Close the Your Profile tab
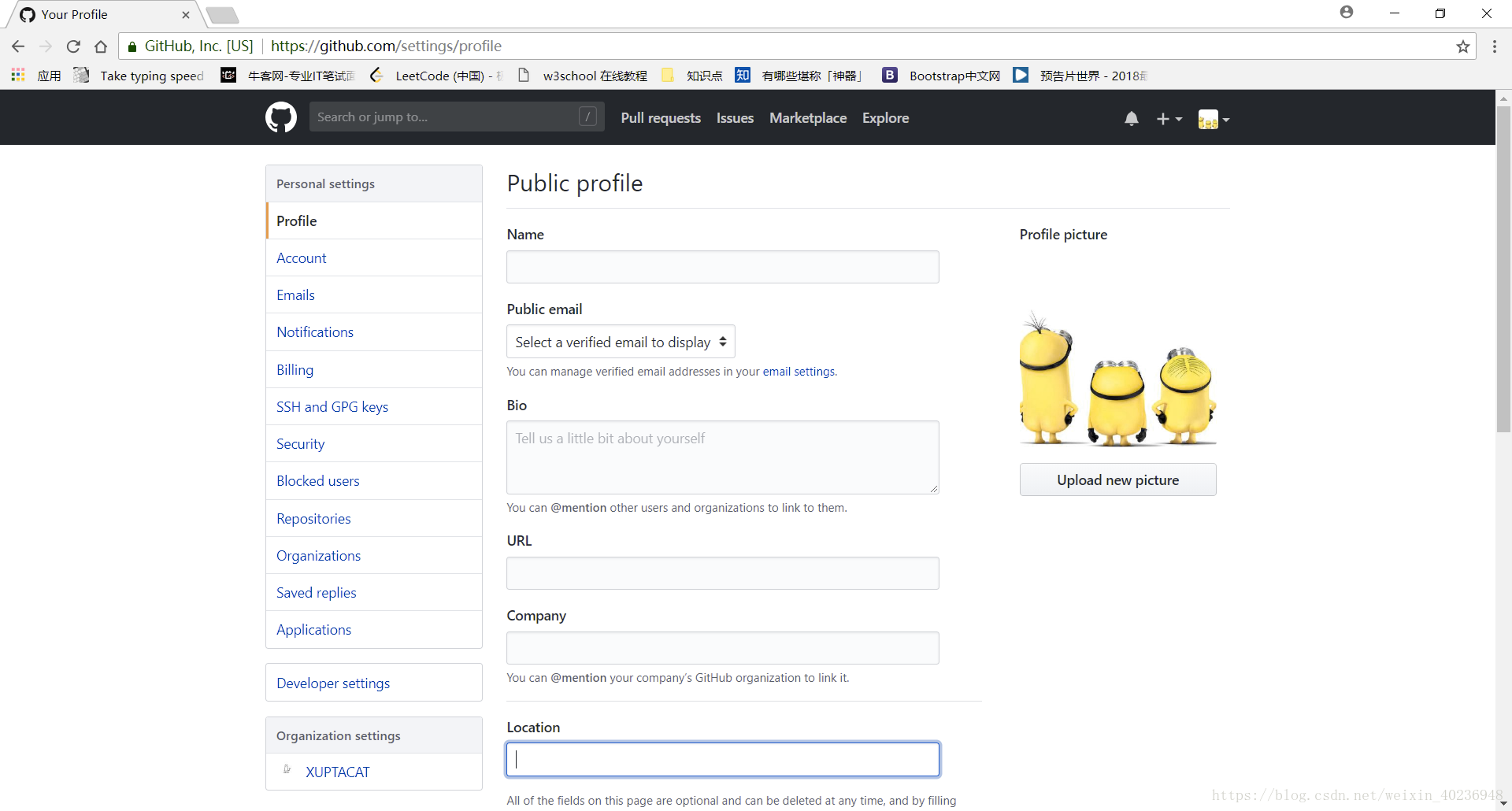The width and height of the screenshot is (1512, 811). pos(186,15)
